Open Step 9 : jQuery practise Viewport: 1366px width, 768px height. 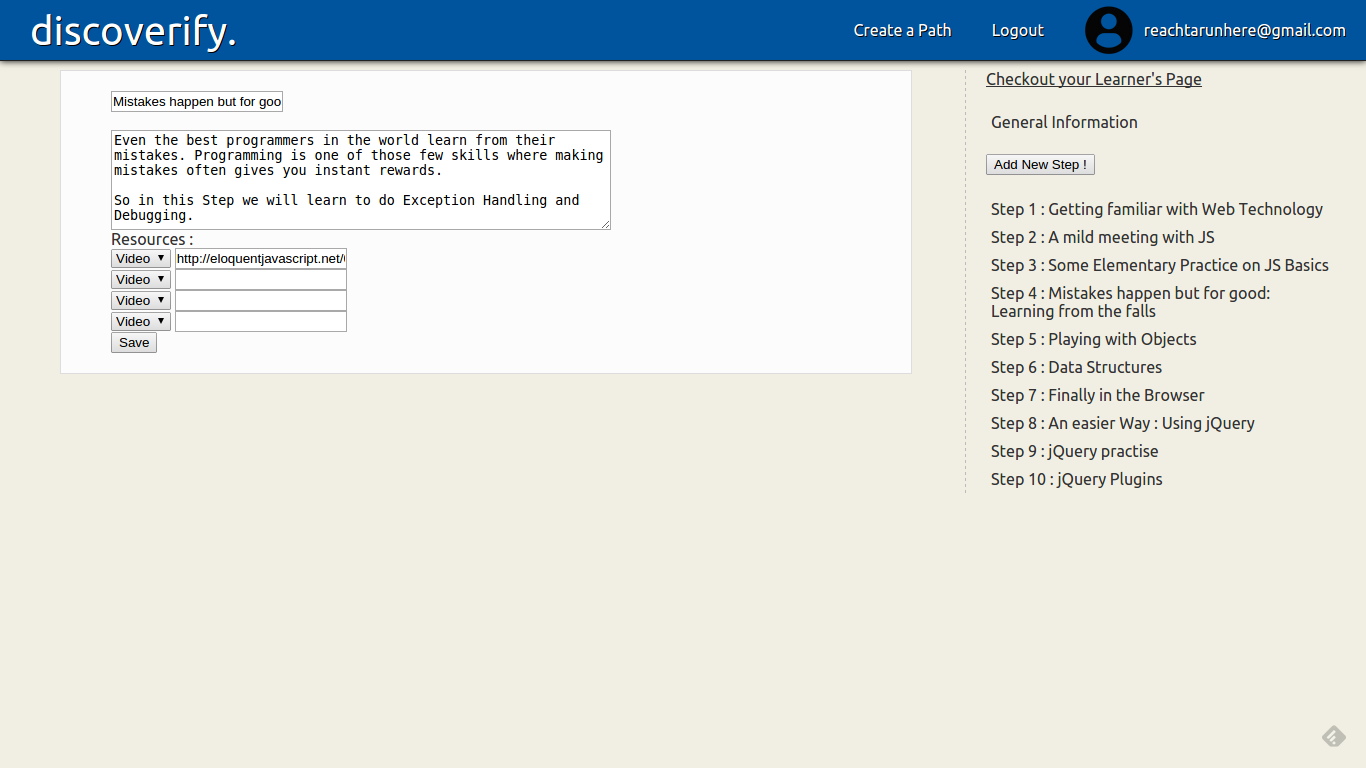click(x=1075, y=451)
